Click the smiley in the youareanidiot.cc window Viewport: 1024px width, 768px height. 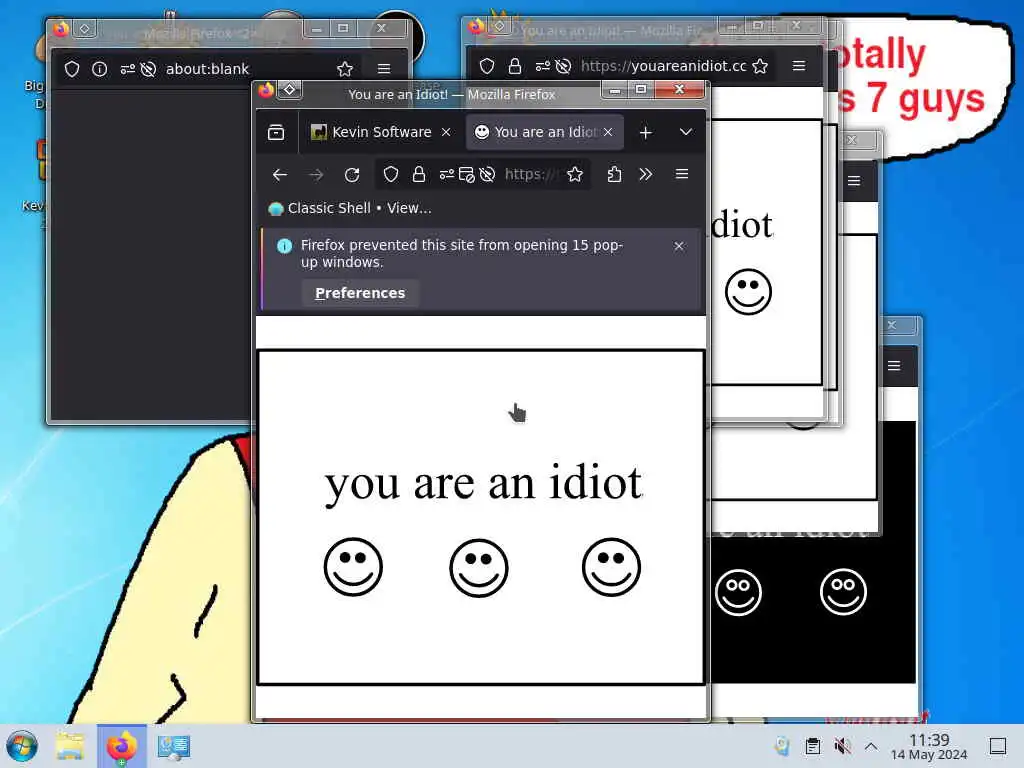click(748, 291)
